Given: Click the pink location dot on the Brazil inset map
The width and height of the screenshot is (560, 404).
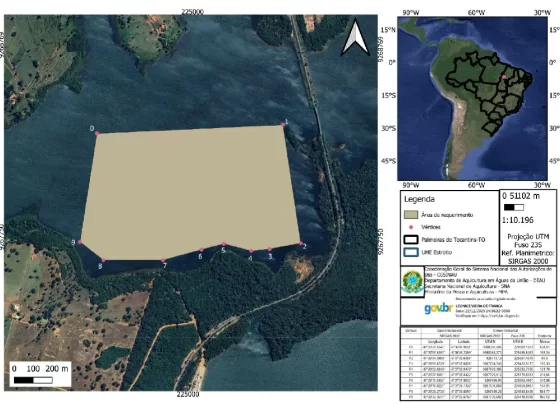Looking at the screenshot, I should [x=504, y=77].
